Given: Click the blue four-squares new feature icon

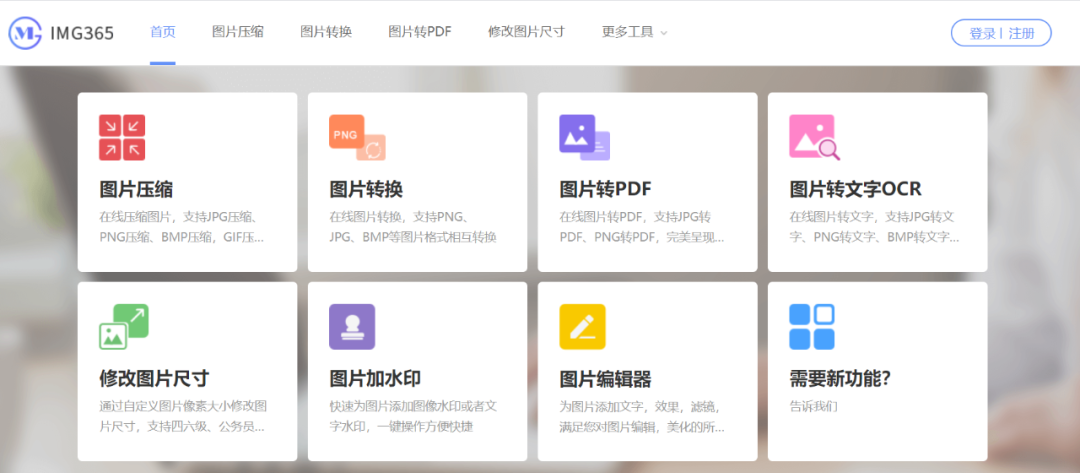Looking at the screenshot, I should click(x=812, y=326).
